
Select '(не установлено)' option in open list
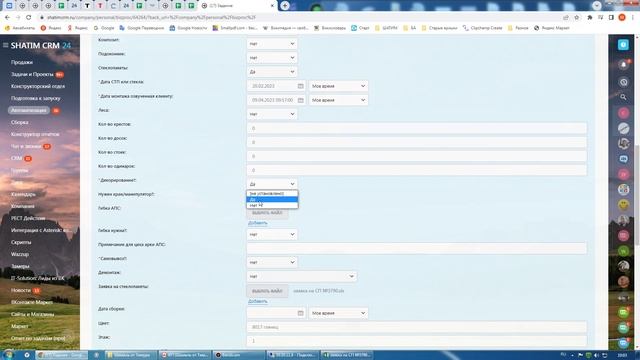coord(272,193)
